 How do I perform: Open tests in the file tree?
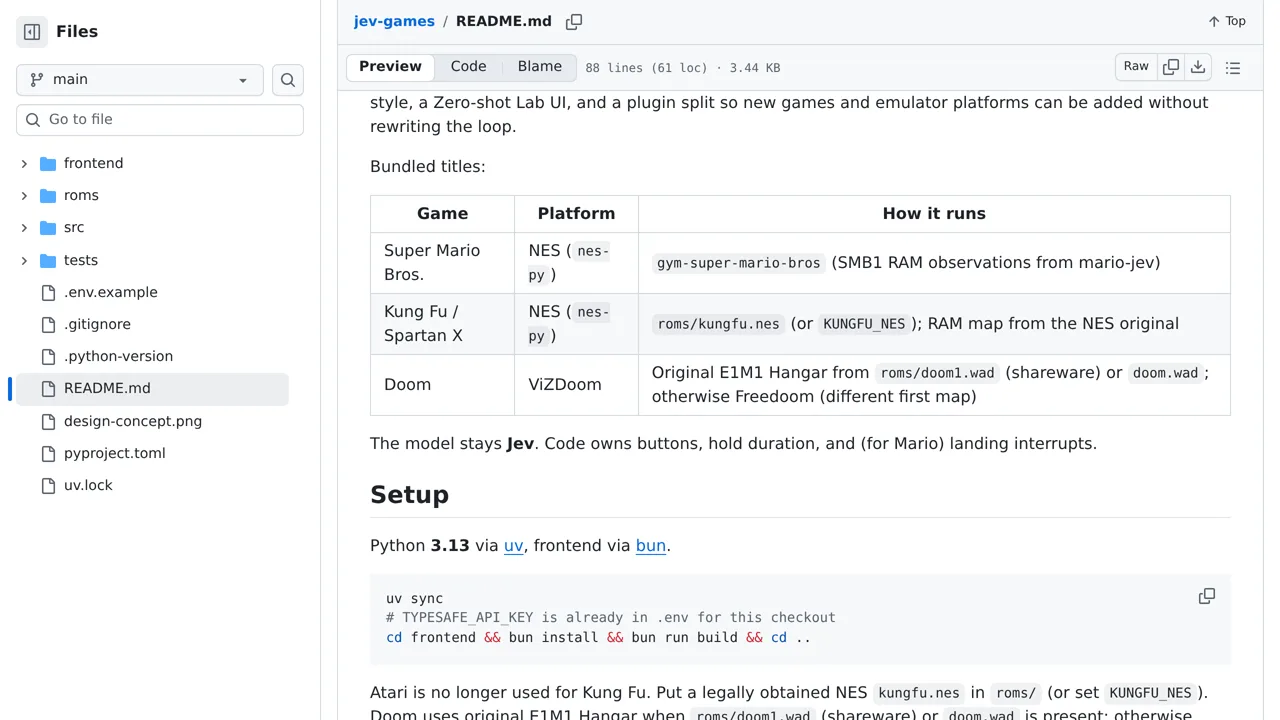click(81, 260)
